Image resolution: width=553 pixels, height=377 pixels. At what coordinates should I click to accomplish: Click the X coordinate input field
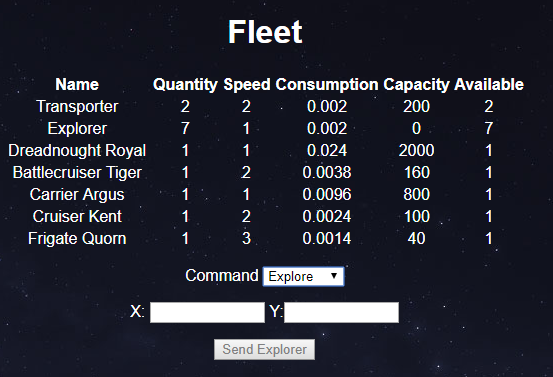pyautogui.click(x=207, y=312)
